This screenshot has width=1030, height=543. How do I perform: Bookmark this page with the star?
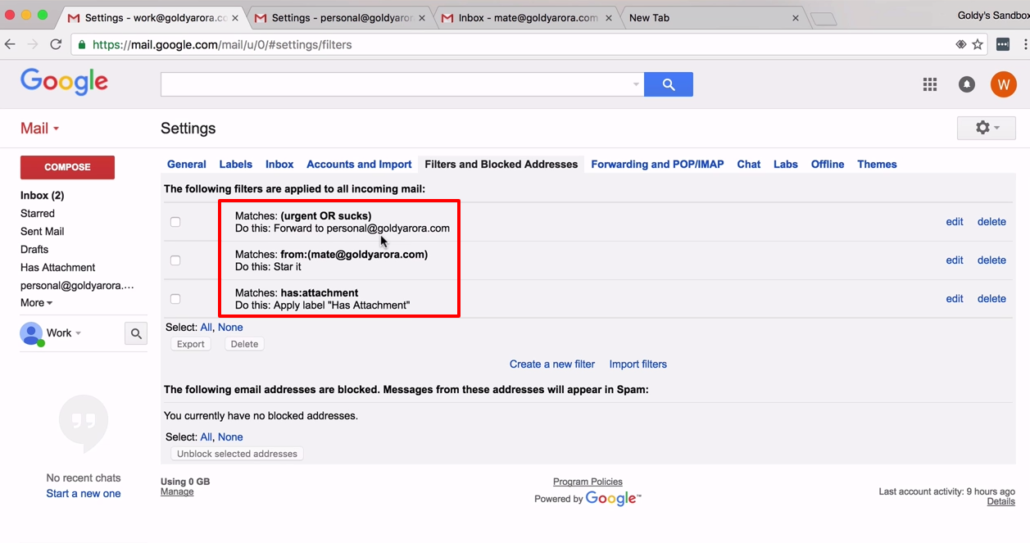[977, 45]
